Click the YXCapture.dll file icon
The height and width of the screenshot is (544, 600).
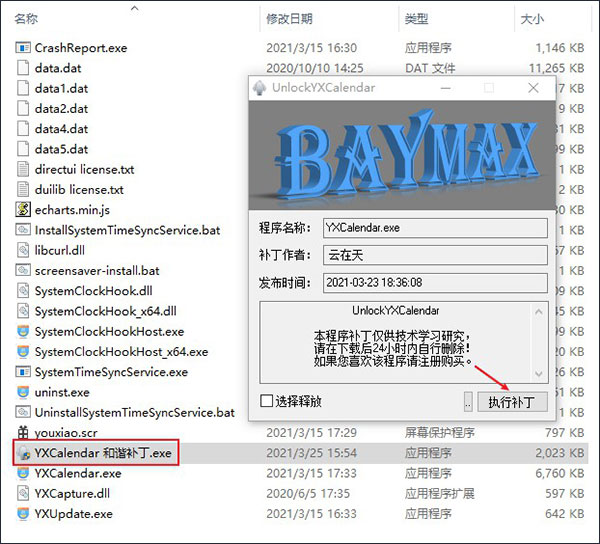[23, 494]
